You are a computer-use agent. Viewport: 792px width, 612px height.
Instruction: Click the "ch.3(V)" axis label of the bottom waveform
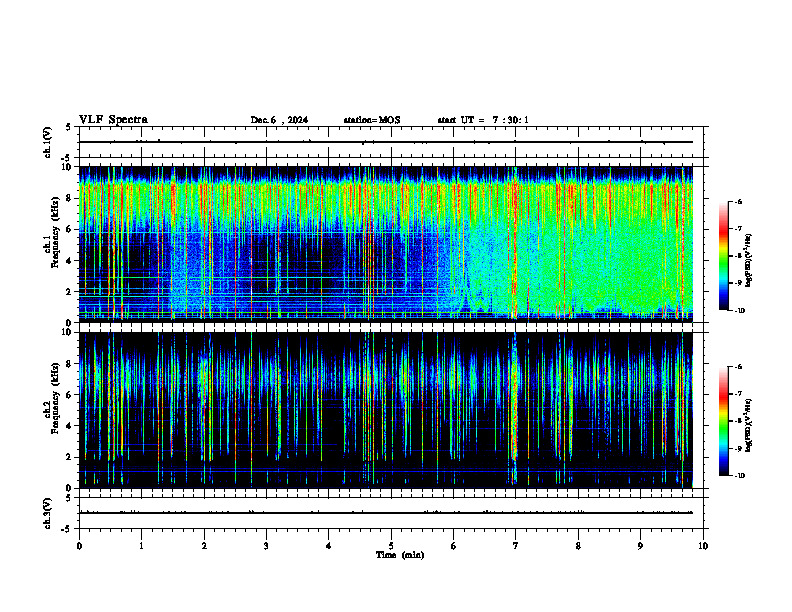pos(47,514)
